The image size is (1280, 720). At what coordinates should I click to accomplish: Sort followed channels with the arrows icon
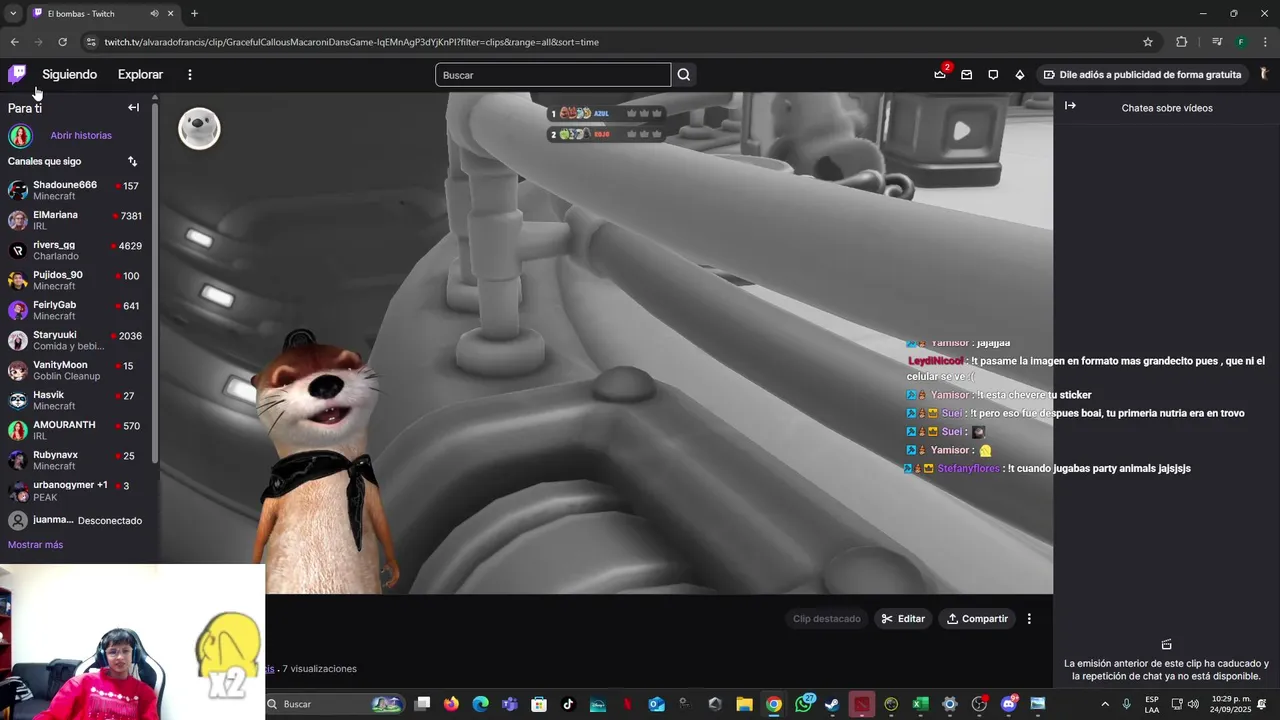(x=133, y=161)
